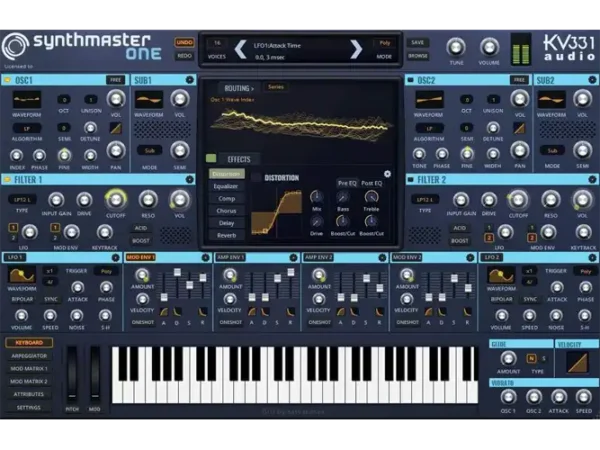
Task: Click the Filter 1 Cutoff knob
Action: [115, 199]
